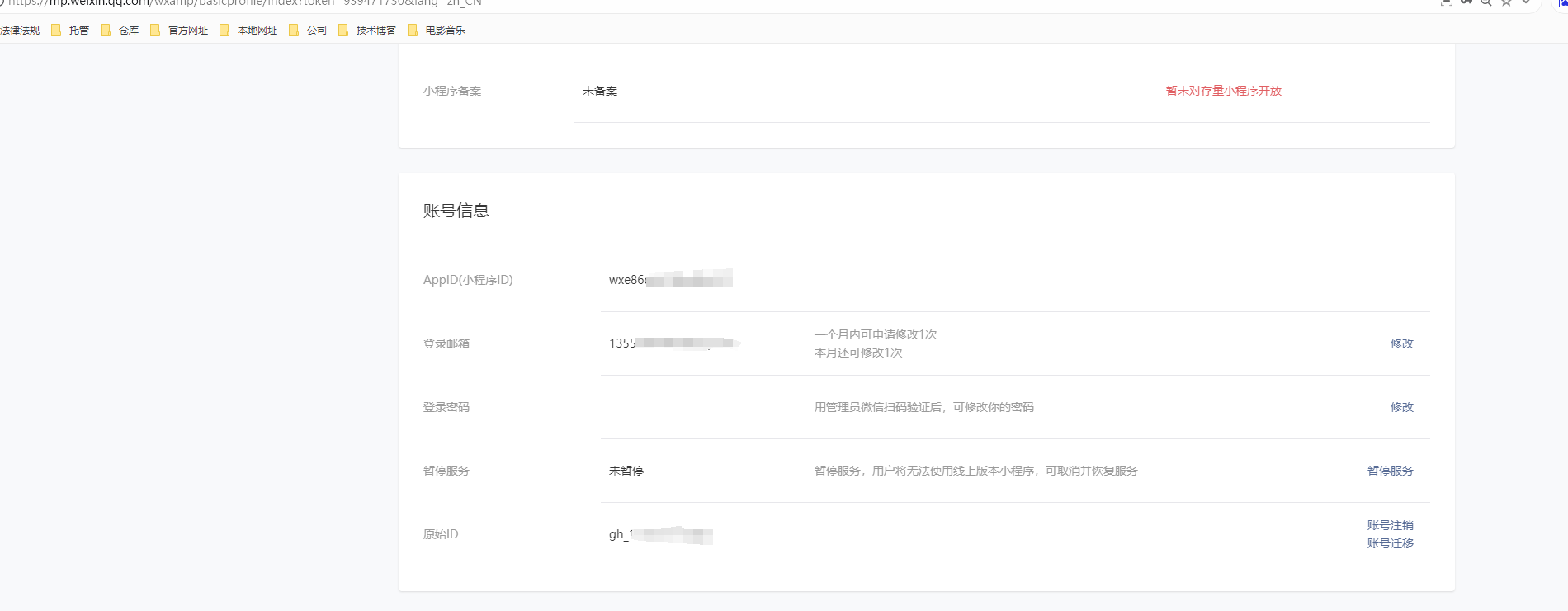The height and width of the screenshot is (611, 1568).
Task: Click the 未暂停 status text
Action: 626,471
